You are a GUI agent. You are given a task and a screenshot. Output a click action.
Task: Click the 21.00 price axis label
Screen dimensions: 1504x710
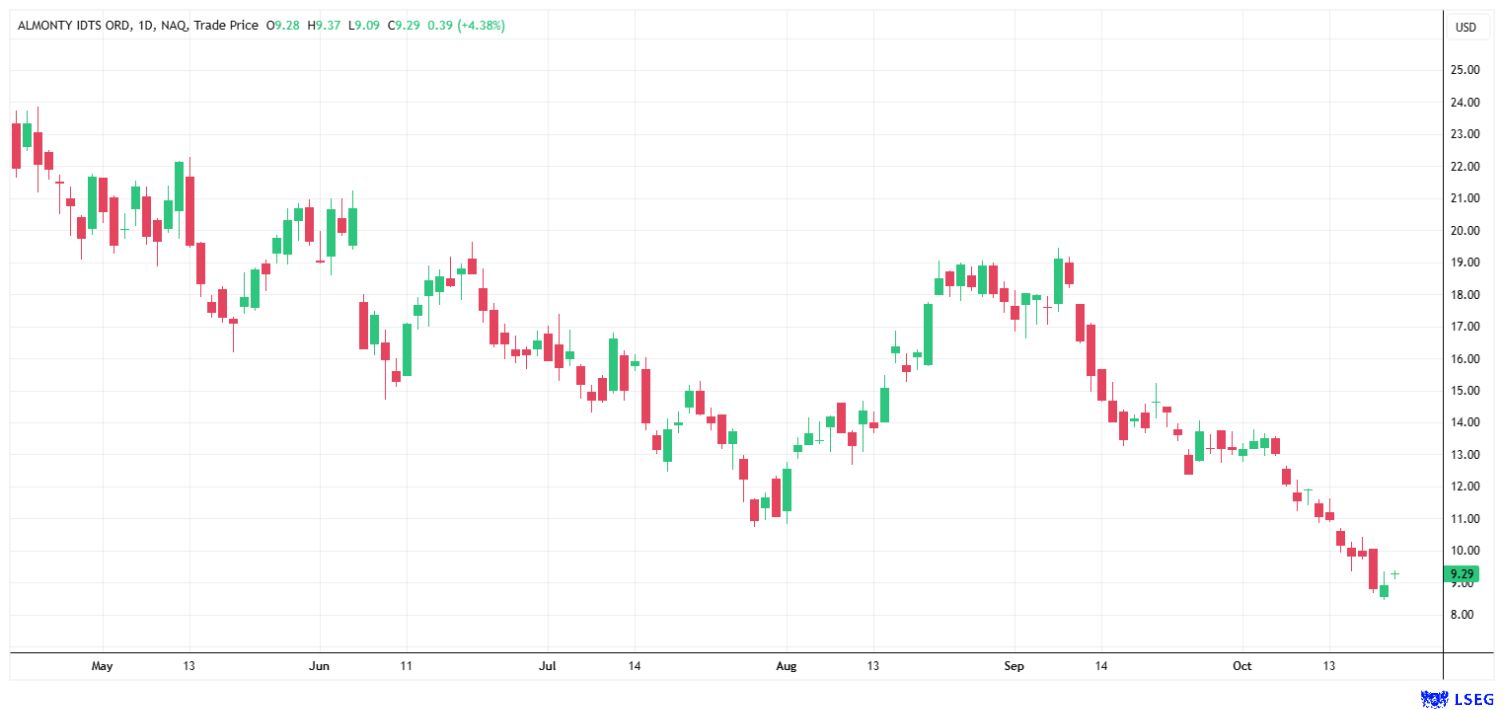[x=1466, y=198]
